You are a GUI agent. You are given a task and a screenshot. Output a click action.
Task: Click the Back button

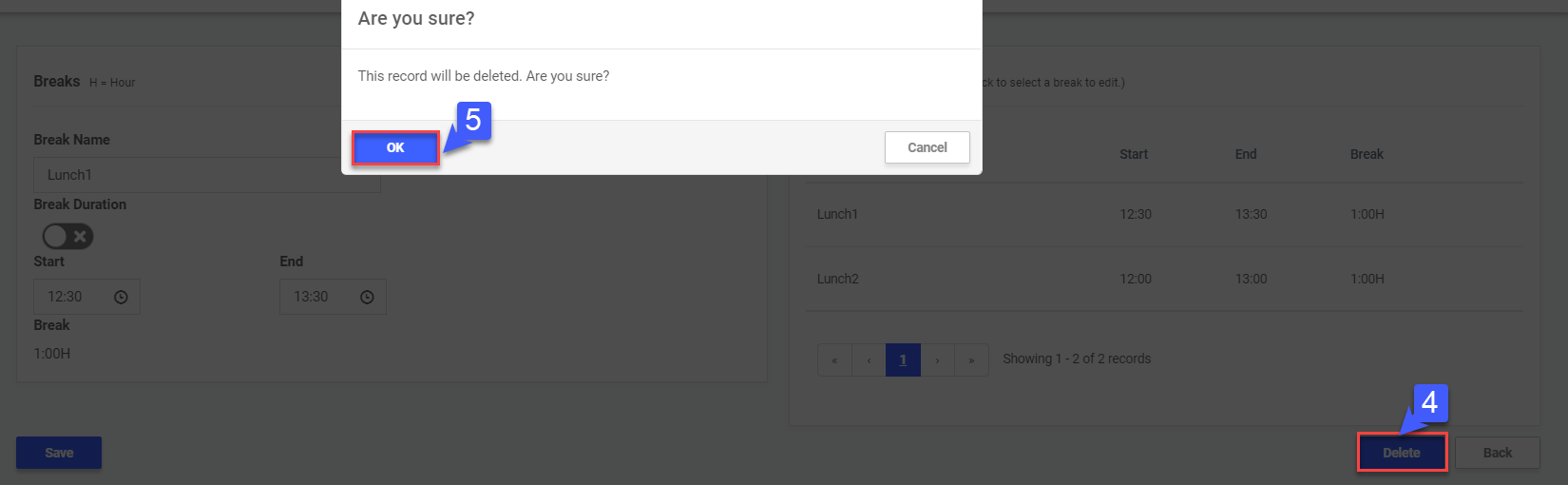pos(1497,453)
